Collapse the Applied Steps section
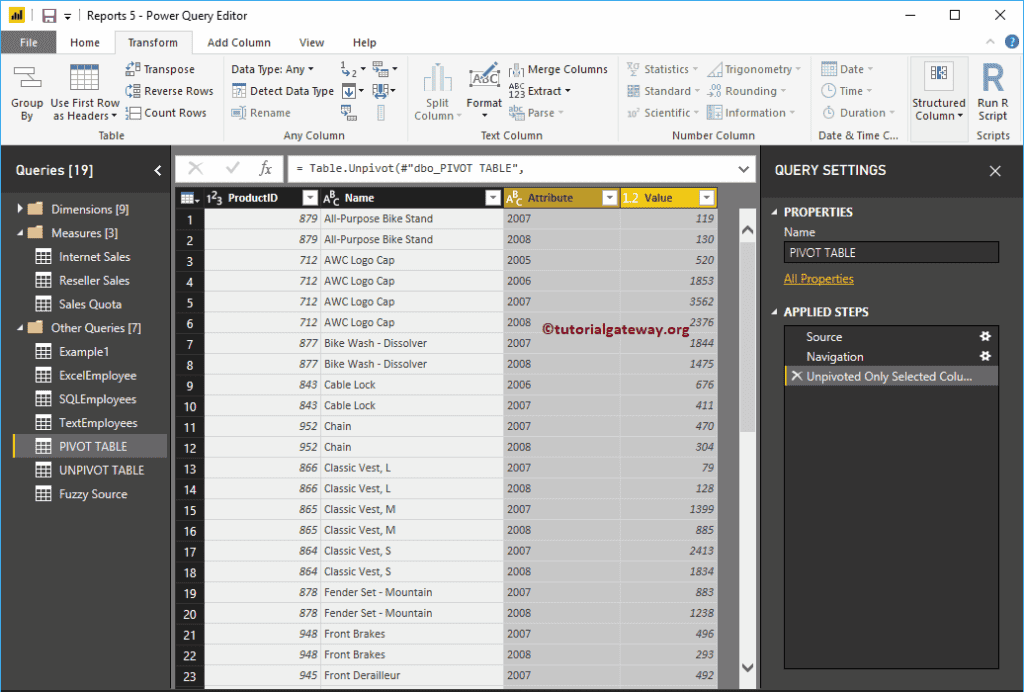Image resolution: width=1024 pixels, height=692 pixels. point(772,312)
